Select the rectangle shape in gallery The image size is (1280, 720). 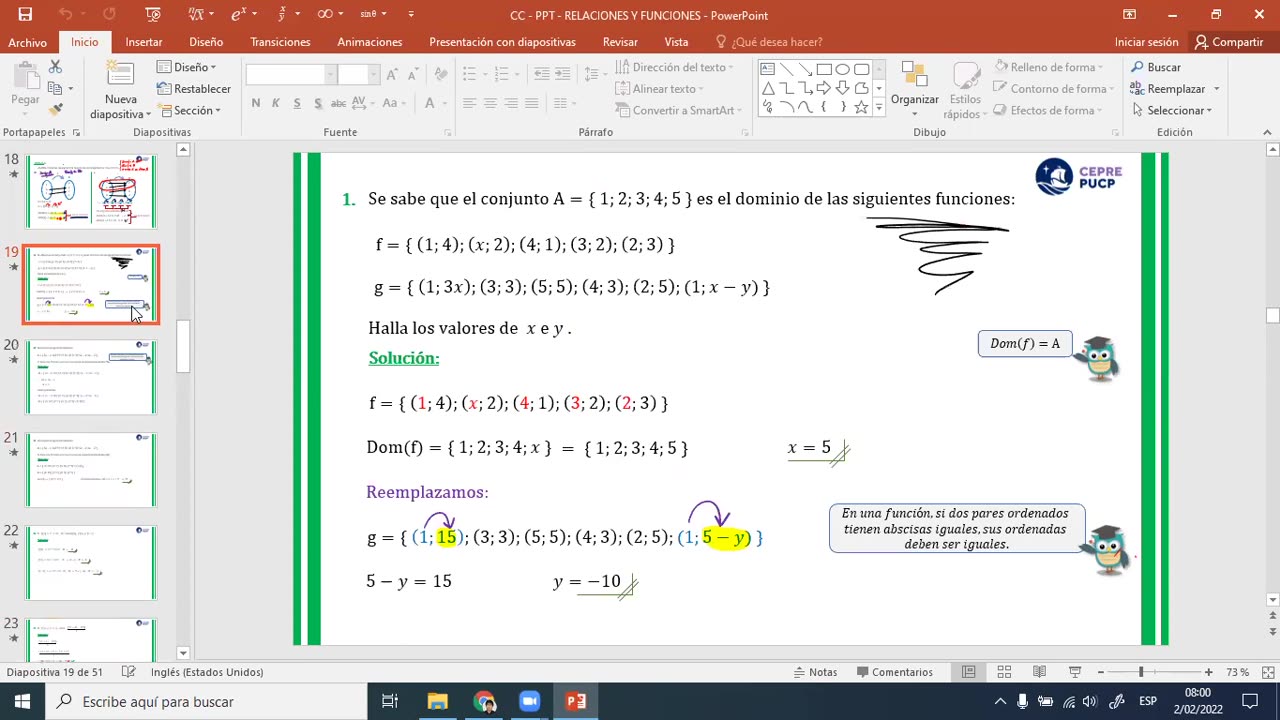tap(824, 69)
